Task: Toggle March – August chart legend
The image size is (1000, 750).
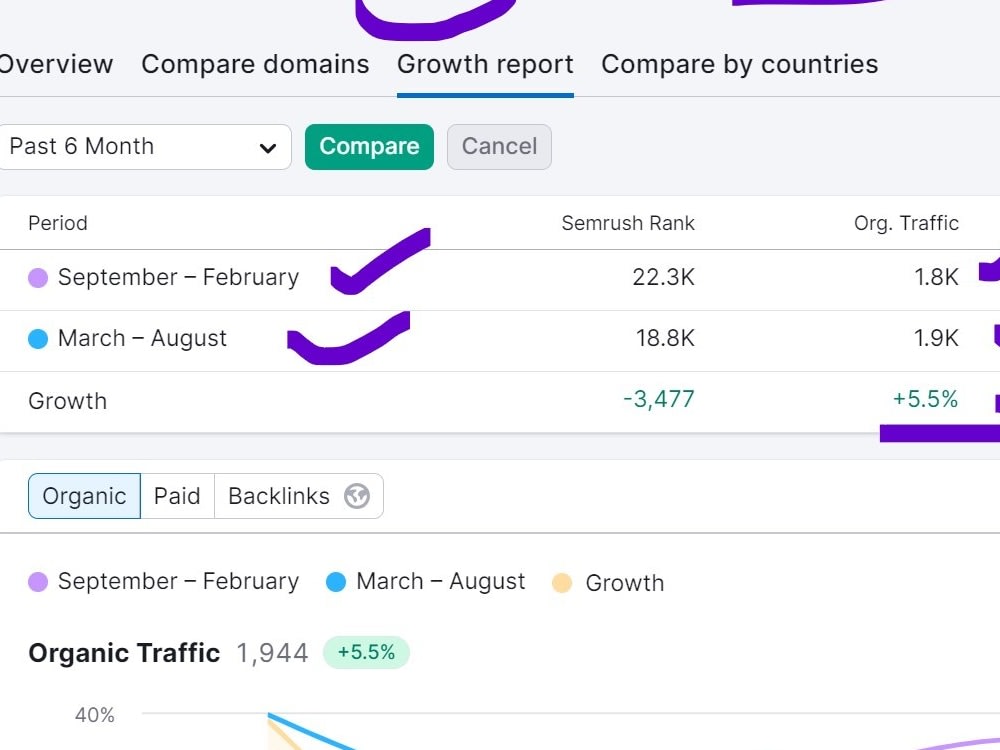Action: (425, 582)
